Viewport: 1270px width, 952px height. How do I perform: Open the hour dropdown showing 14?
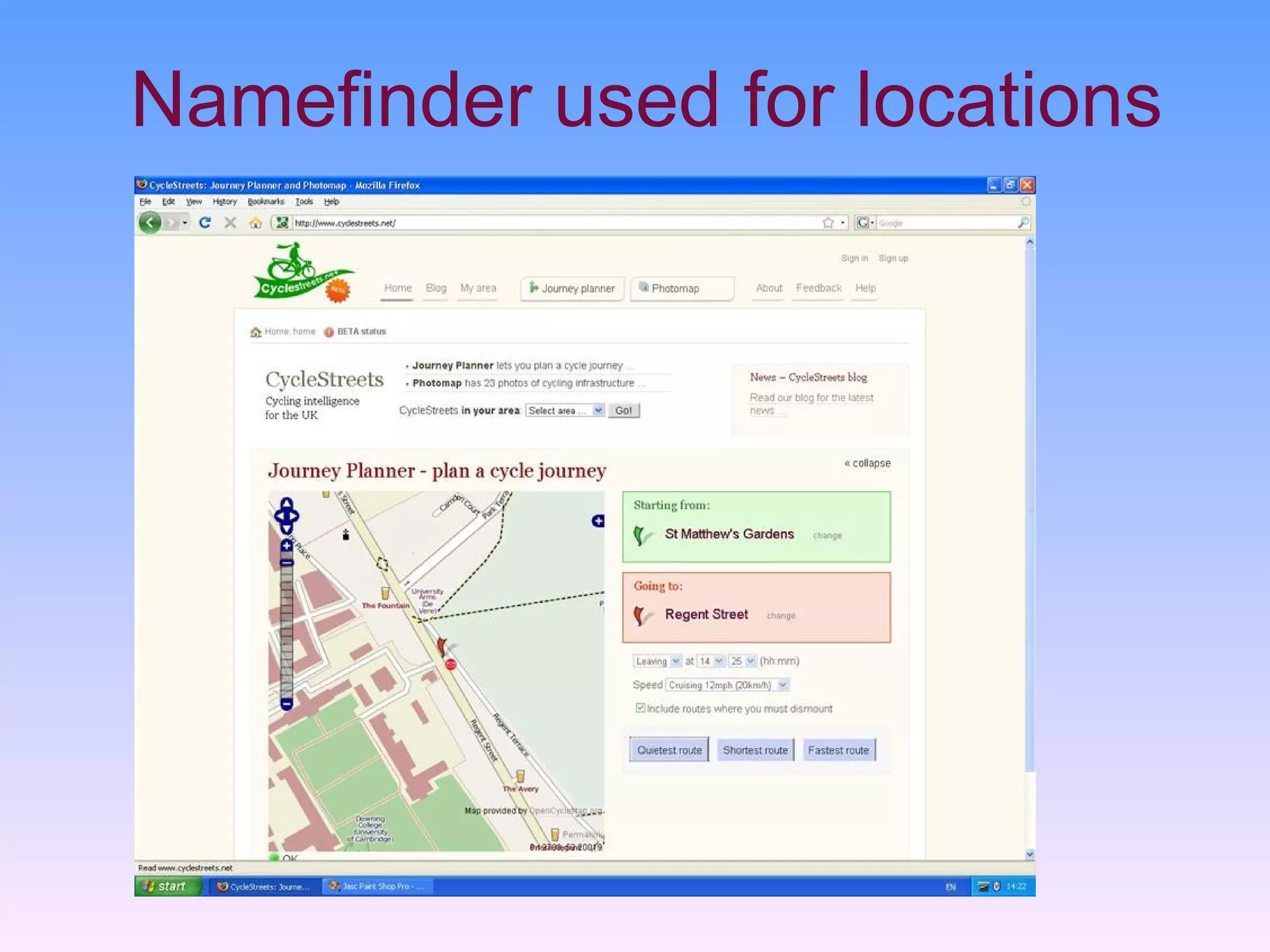point(711,661)
